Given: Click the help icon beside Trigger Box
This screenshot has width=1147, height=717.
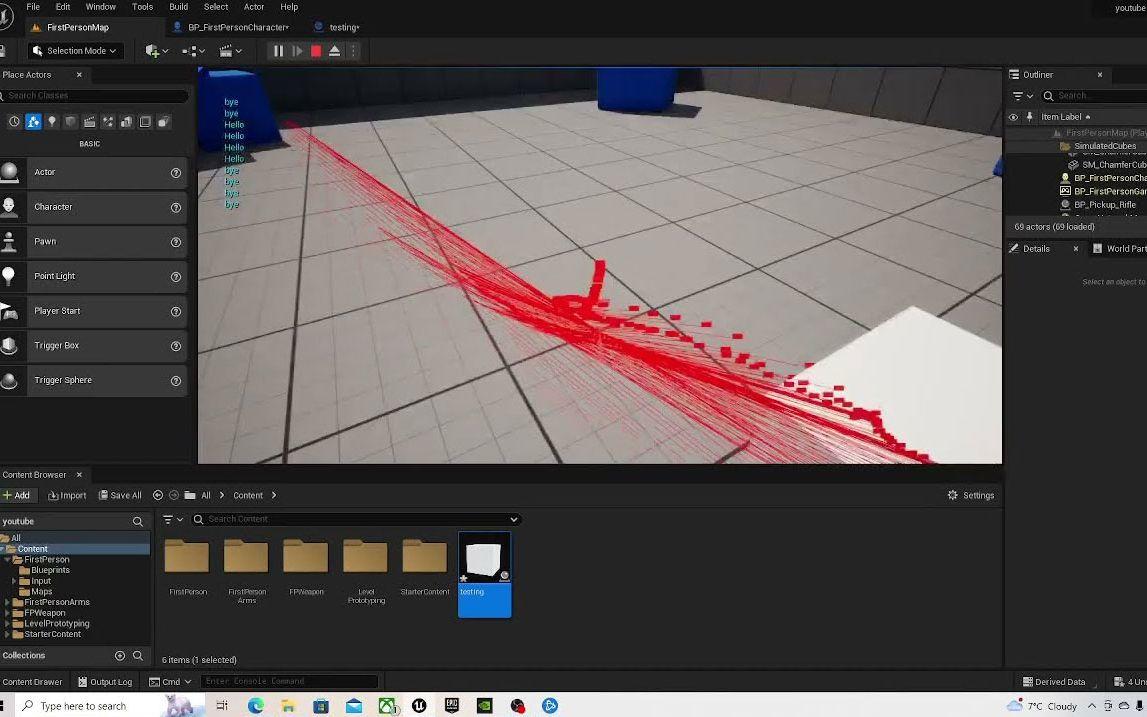Looking at the screenshot, I should pos(176,346).
